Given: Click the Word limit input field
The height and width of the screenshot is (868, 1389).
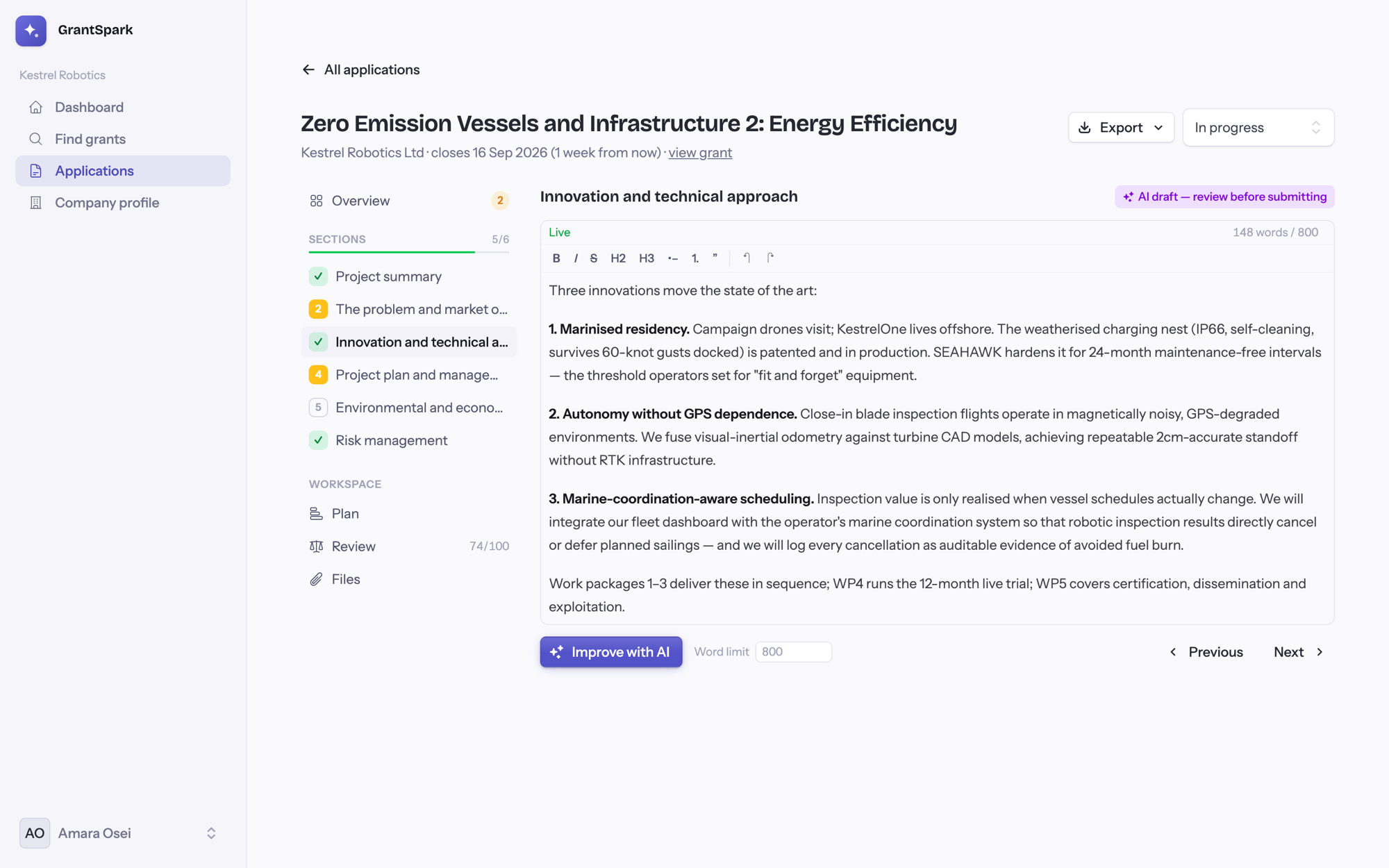Looking at the screenshot, I should (793, 652).
